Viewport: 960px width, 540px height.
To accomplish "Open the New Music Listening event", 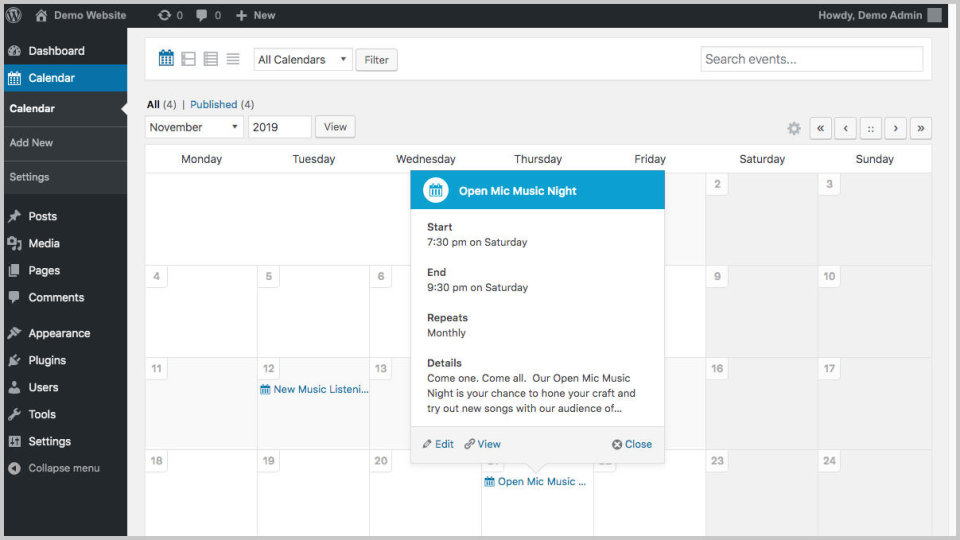I will 315,389.
